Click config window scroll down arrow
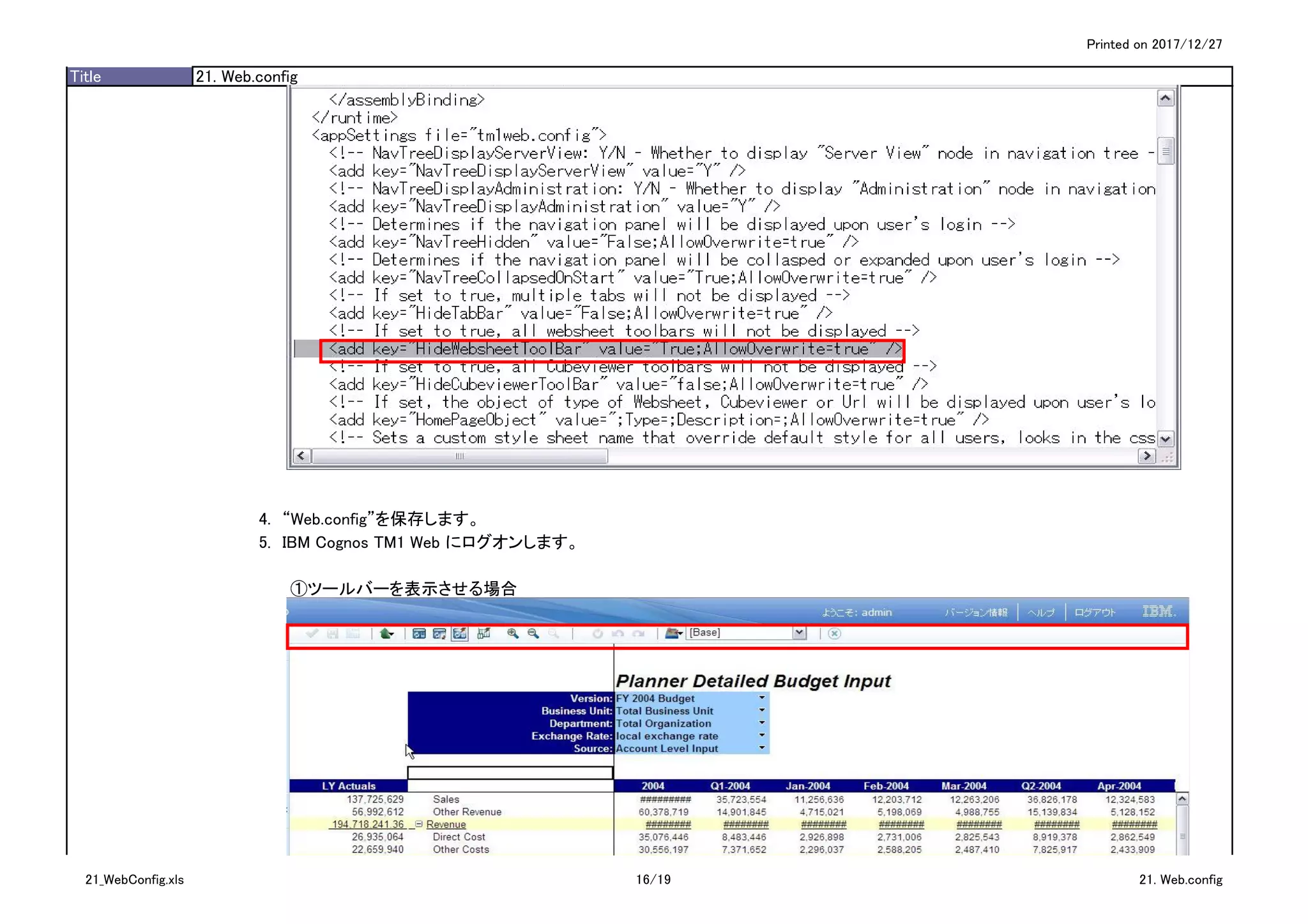Image resolution: width=1308 pixels, height=924 pixels. [1166, 439]
